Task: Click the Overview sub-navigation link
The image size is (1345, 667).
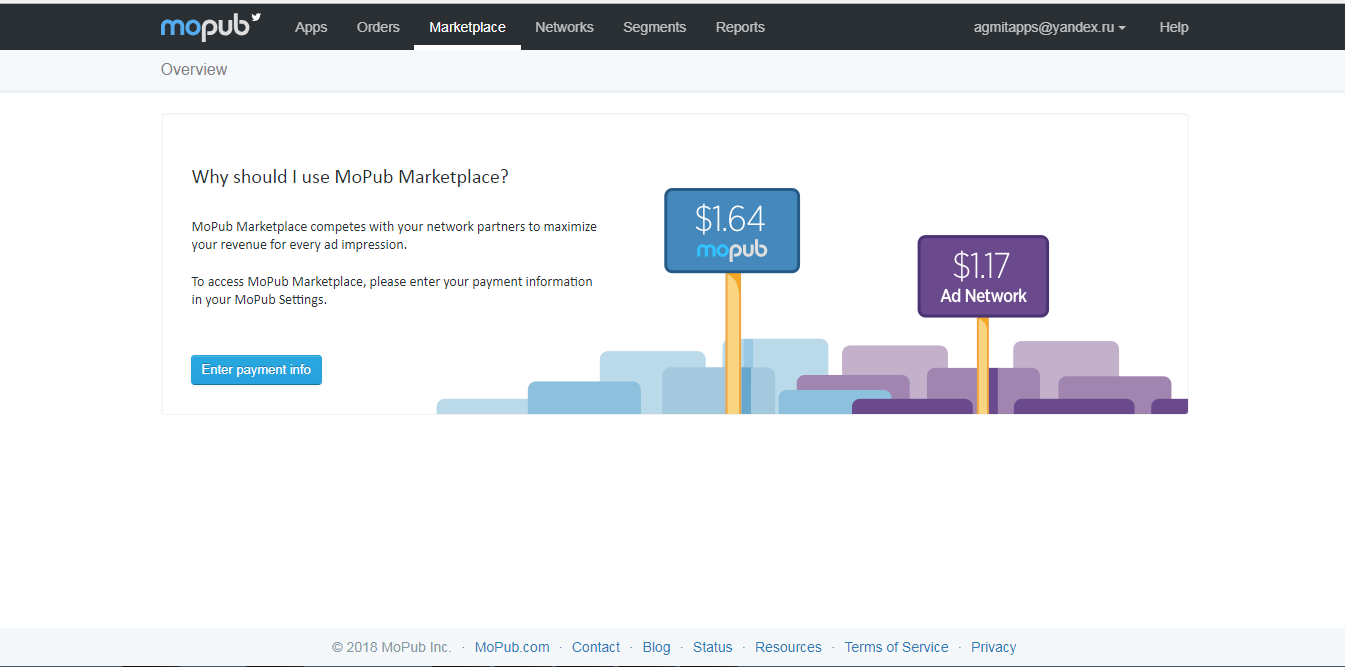Action: (x=194, y=69)
